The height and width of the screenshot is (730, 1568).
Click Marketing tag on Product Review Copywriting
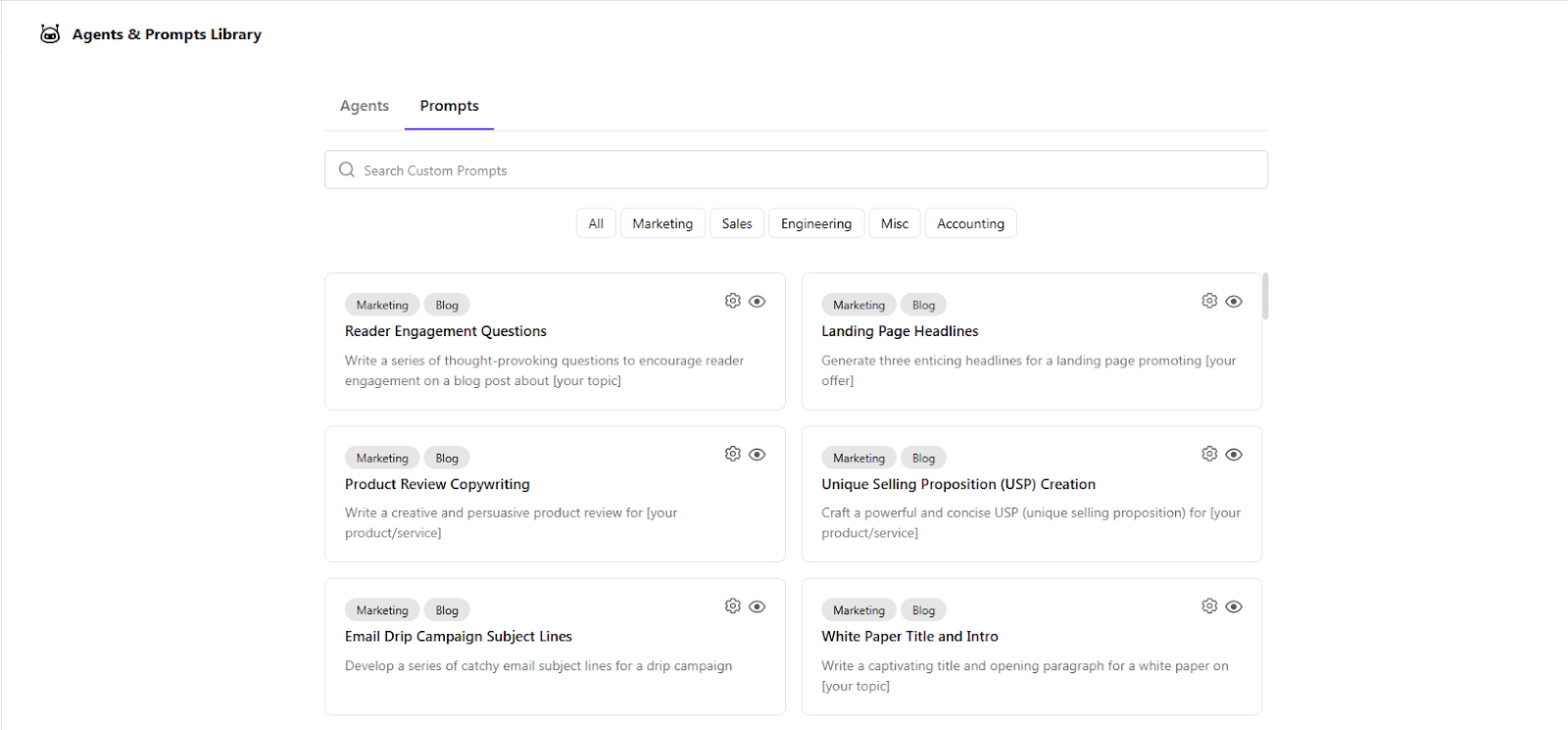(382, 458)
